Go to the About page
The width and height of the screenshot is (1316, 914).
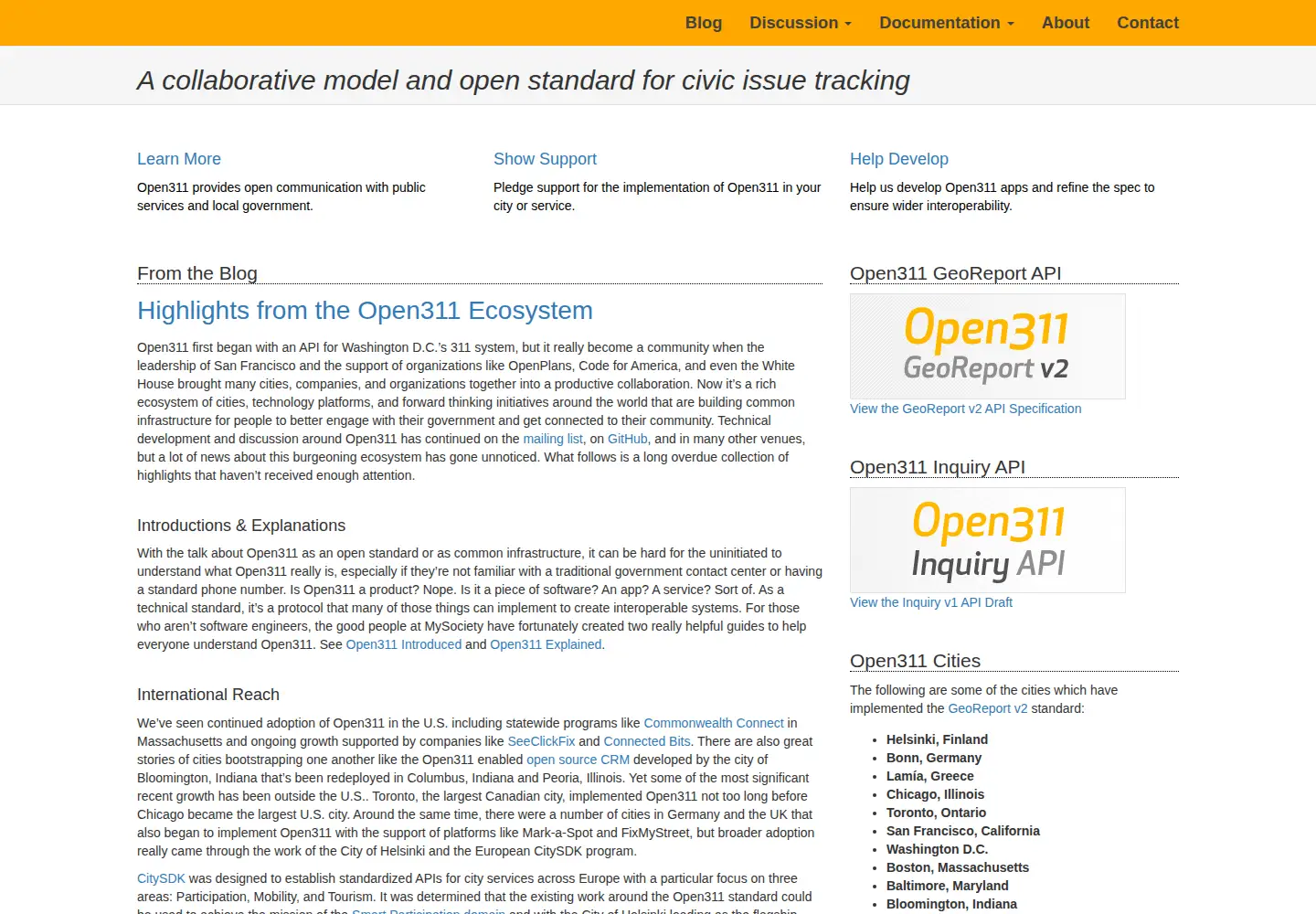coord(1066,23)
